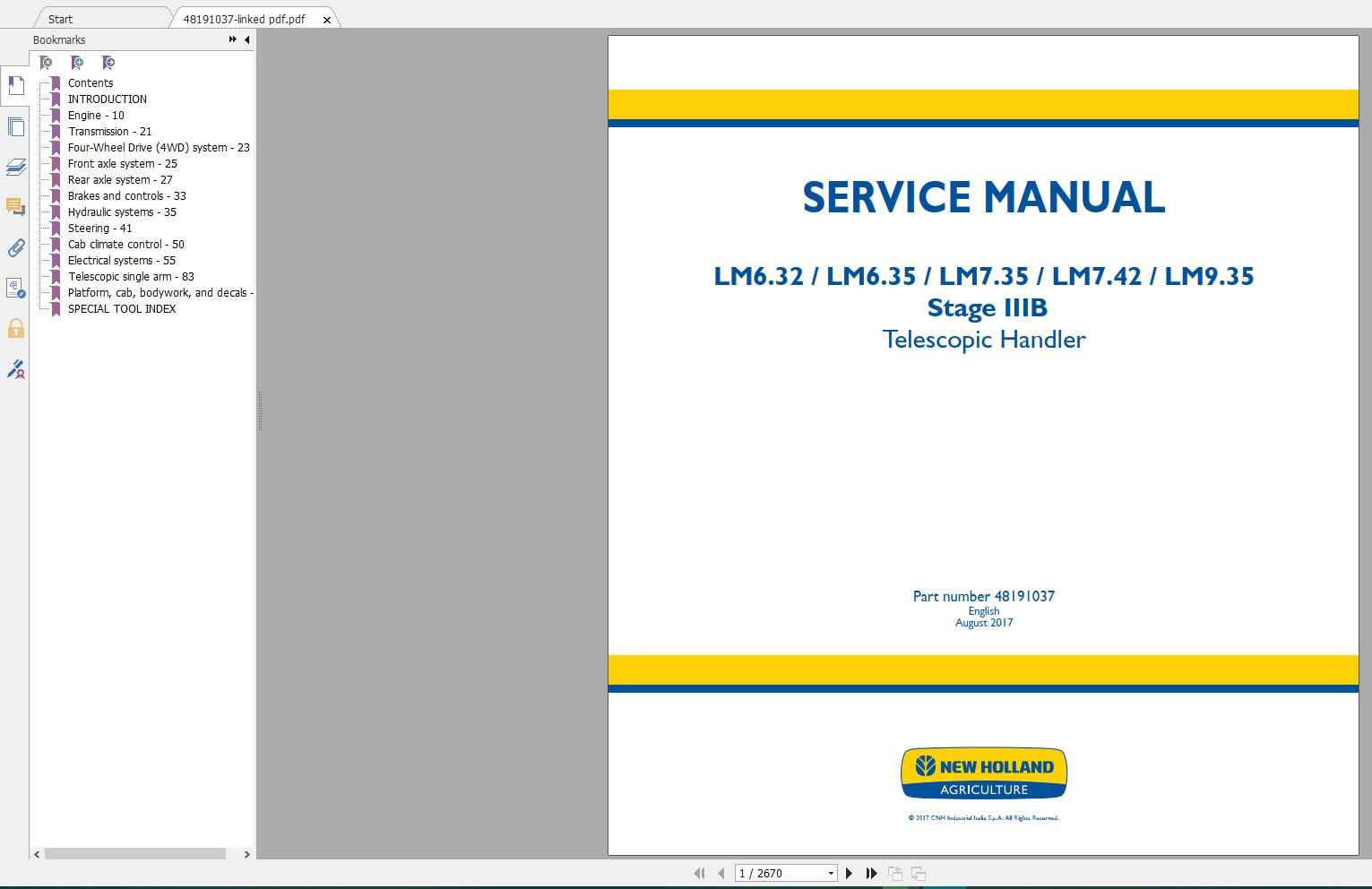
Task: Click the delete bookmark toolbar icon
Action: [46, 63]
